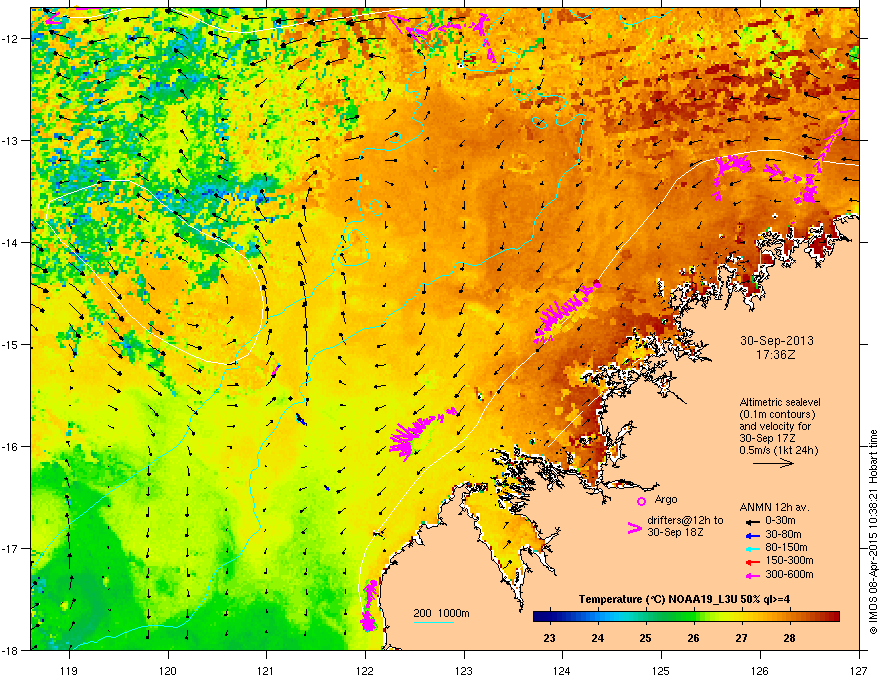Click the latitude axis label '-15'
Screen dimensions: 880x680
[11, 344]
